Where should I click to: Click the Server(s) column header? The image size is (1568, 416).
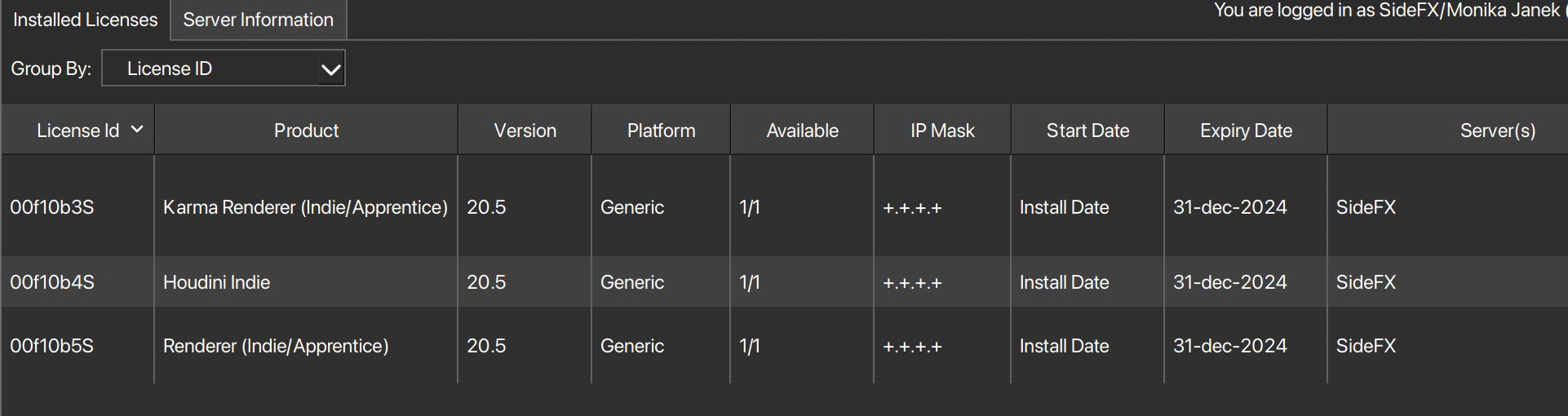[x=1497, y=131]
